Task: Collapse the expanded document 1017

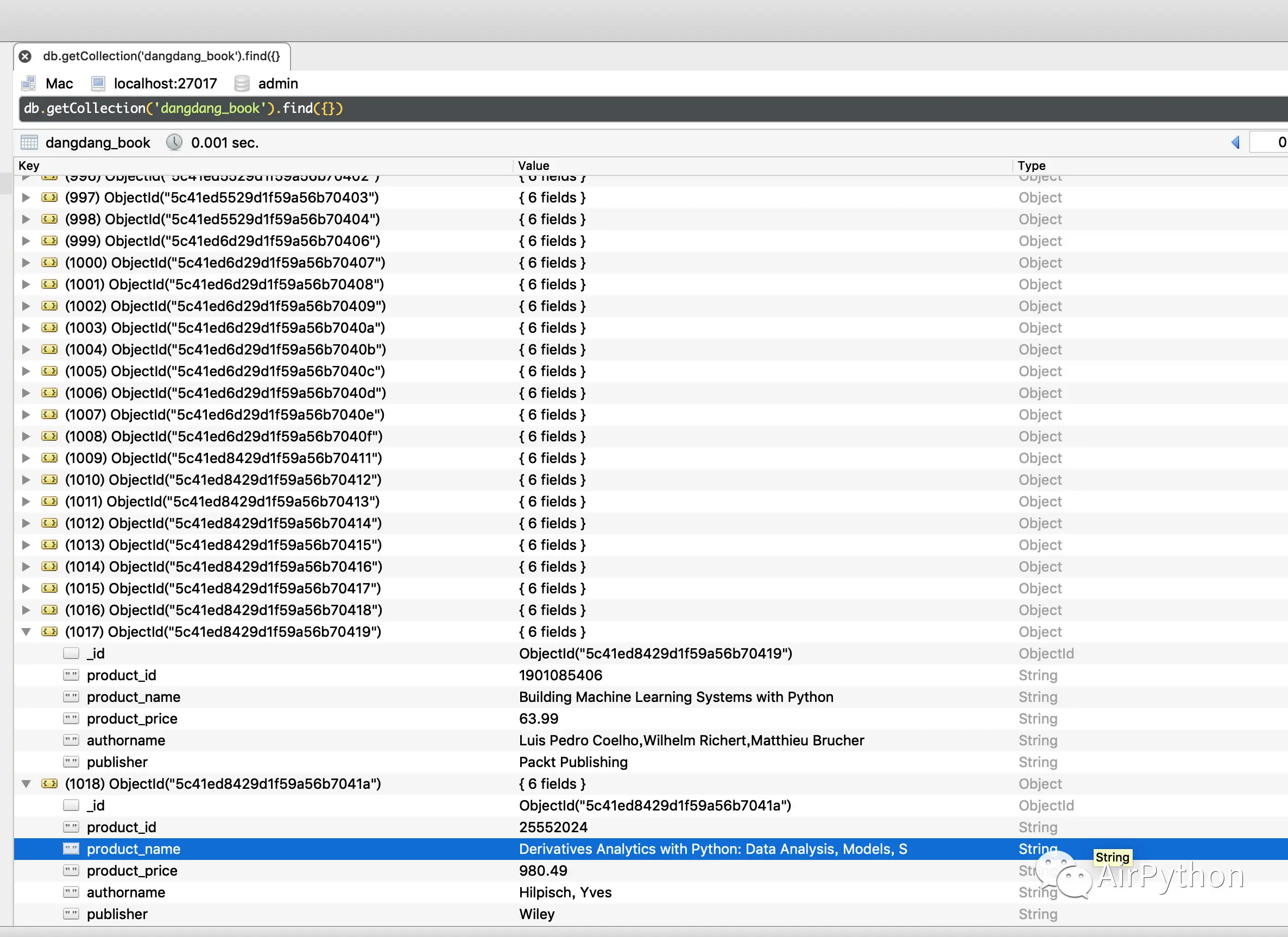Action: (26, 631)
